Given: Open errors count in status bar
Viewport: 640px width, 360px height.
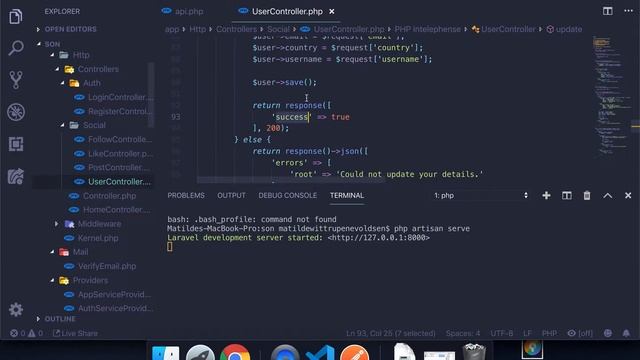Looking at the screenshot, I should (x=18, y=333).
